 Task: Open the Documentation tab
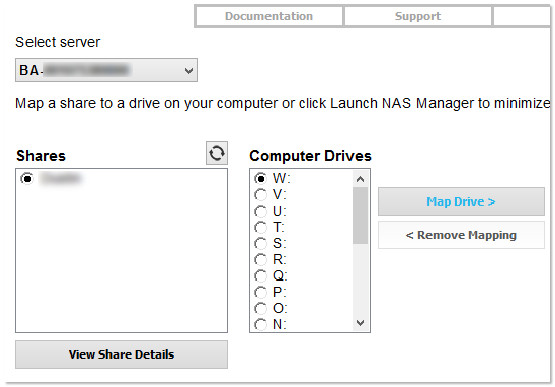269,16
